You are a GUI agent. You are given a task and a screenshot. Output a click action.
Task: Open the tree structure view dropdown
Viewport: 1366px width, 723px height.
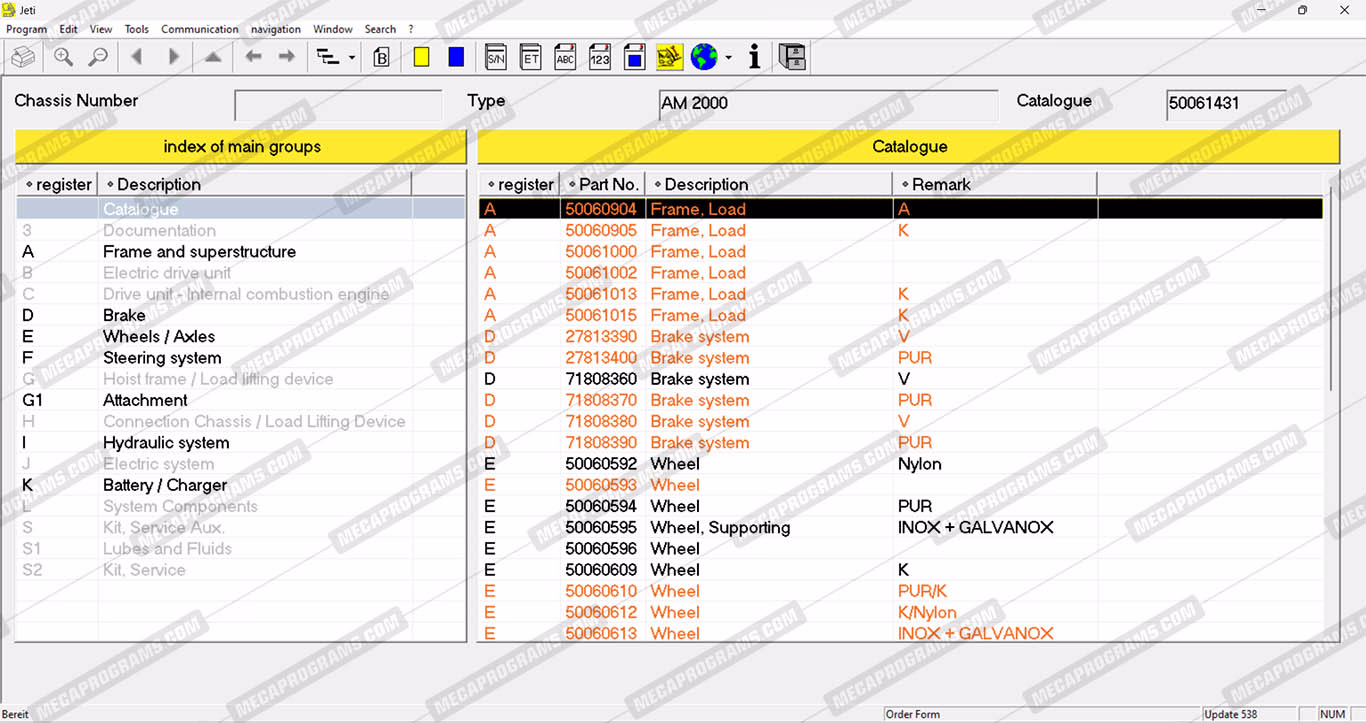tap(352, 58)
